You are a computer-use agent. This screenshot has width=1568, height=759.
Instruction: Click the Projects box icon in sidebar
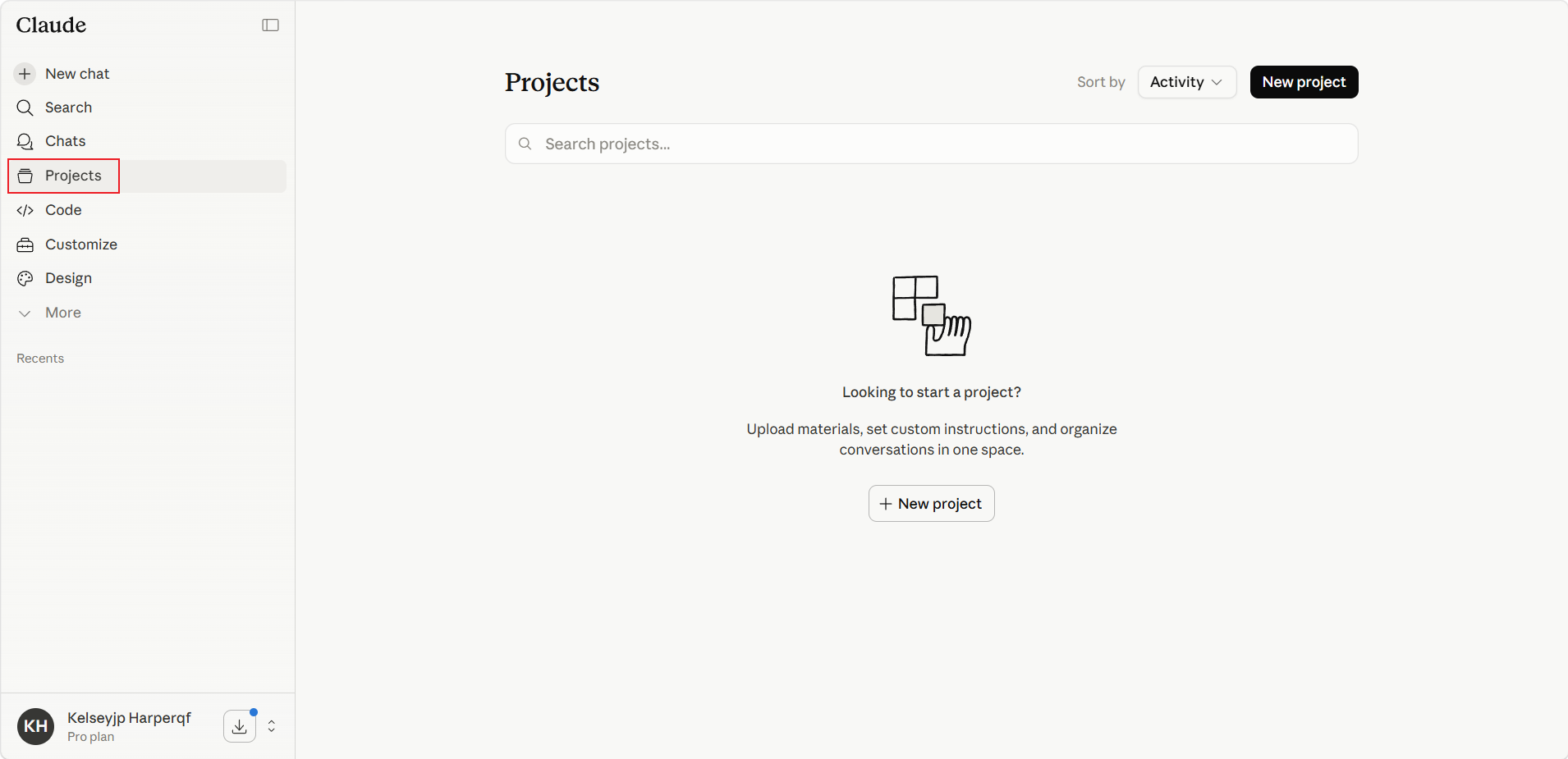[x=25, y=176]
